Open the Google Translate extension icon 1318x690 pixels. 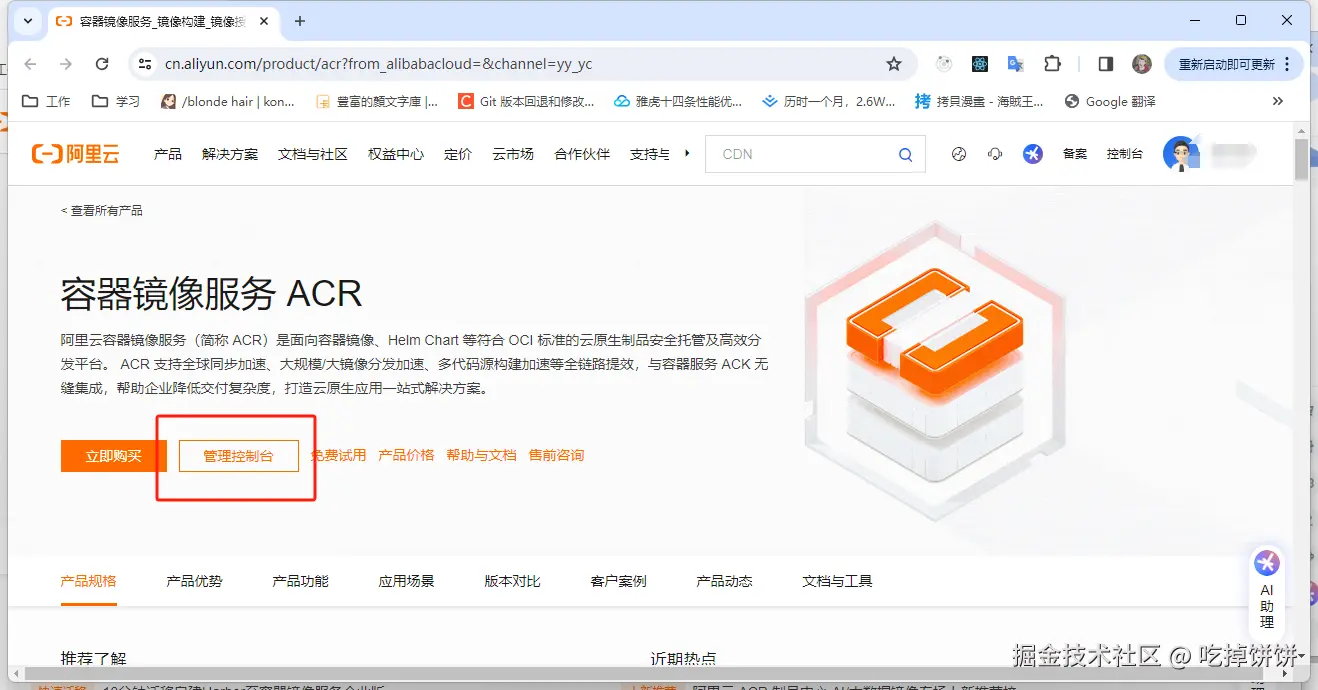[1015, 64]
